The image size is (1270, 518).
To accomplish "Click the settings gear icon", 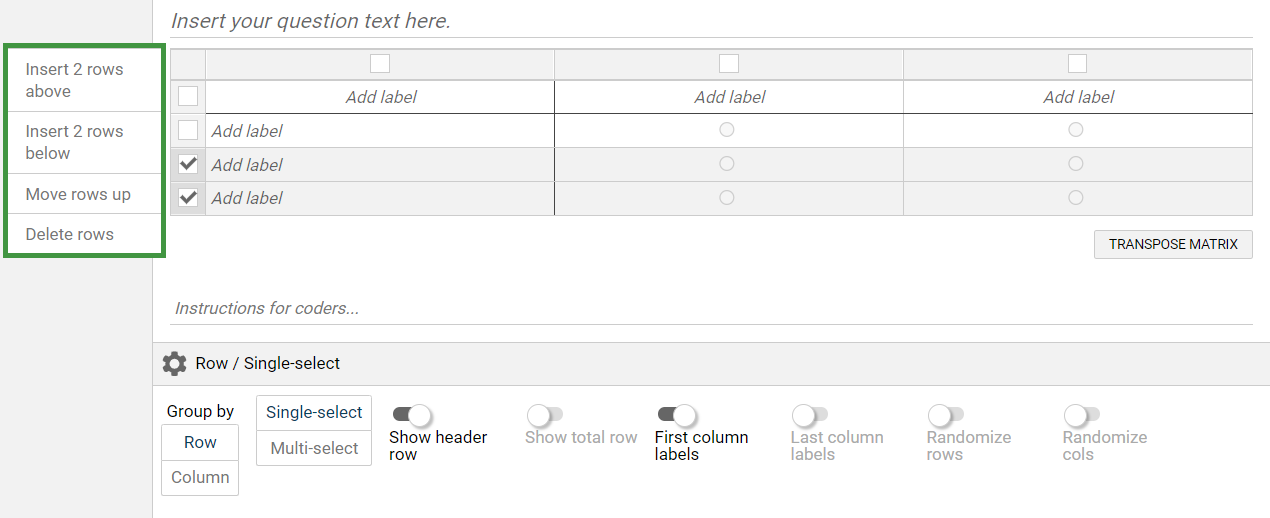I will pyautogui.click(x=174, y=364).
